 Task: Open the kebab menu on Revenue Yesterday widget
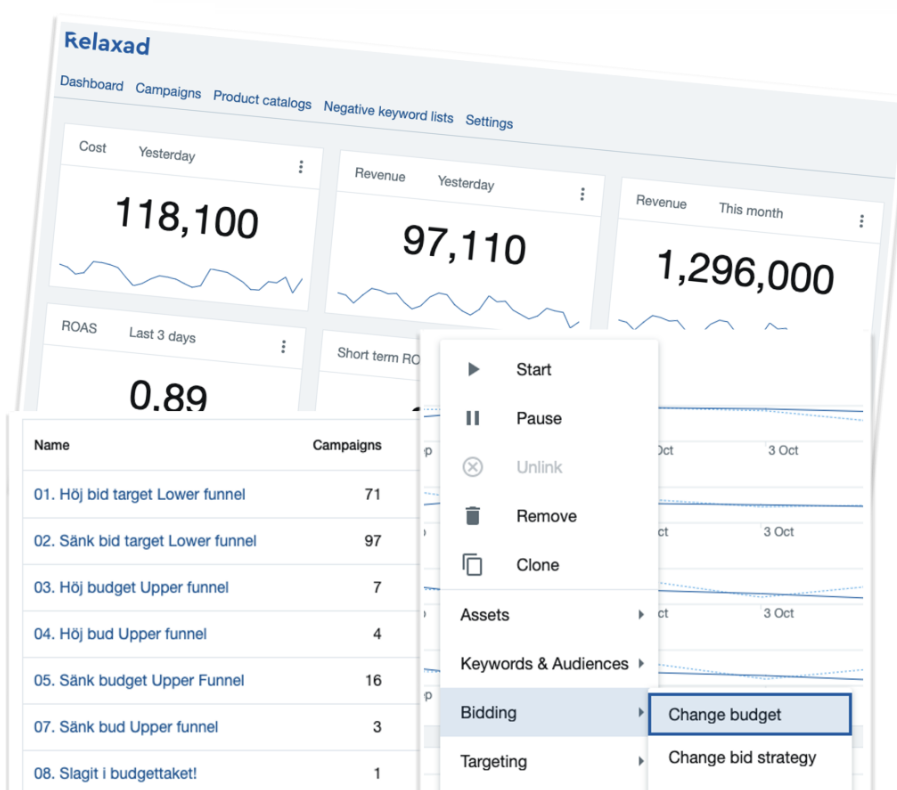point(582,194)
